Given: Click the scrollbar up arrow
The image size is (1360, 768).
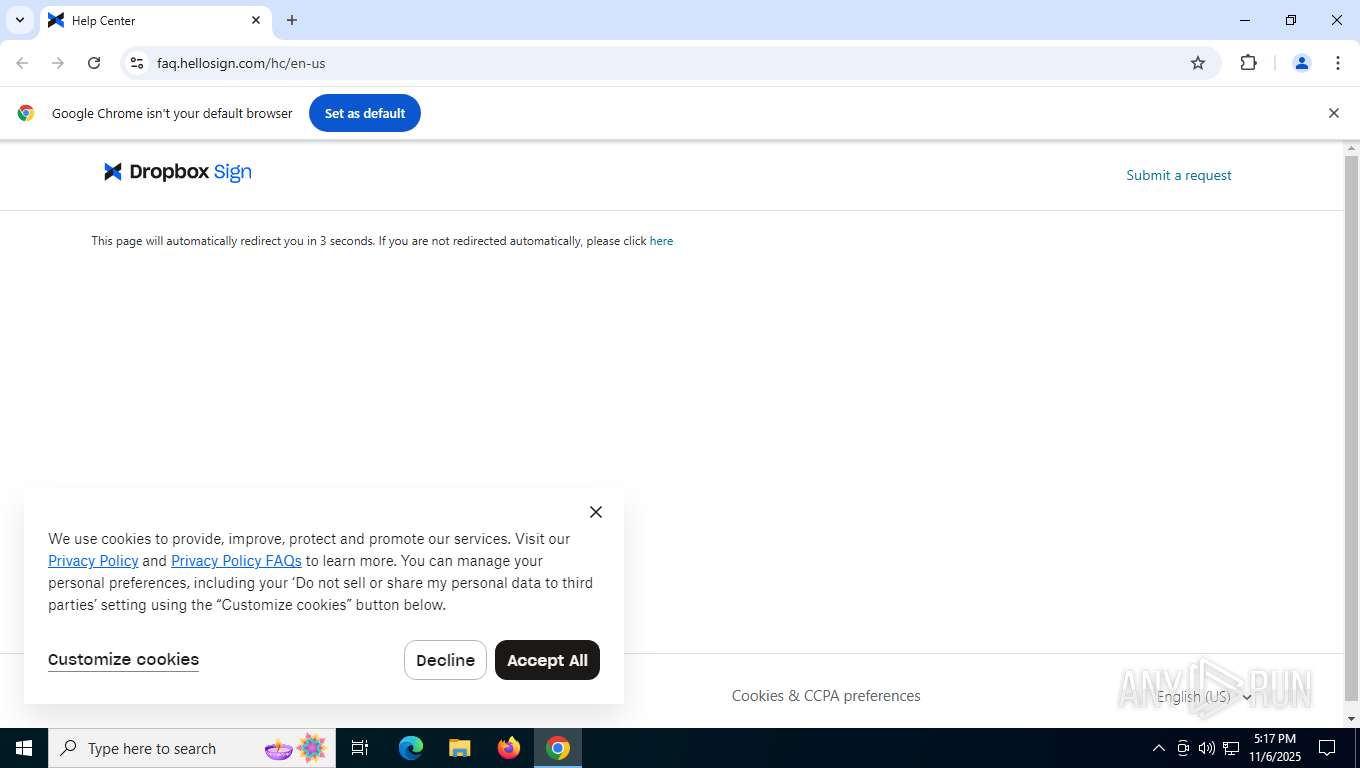Looking at the screenshot, I should tap(1352, 148).
